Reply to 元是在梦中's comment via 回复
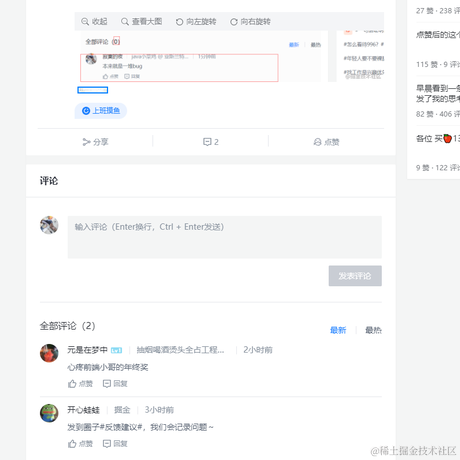Screen dimensions: 460x460 click(115, 384)
